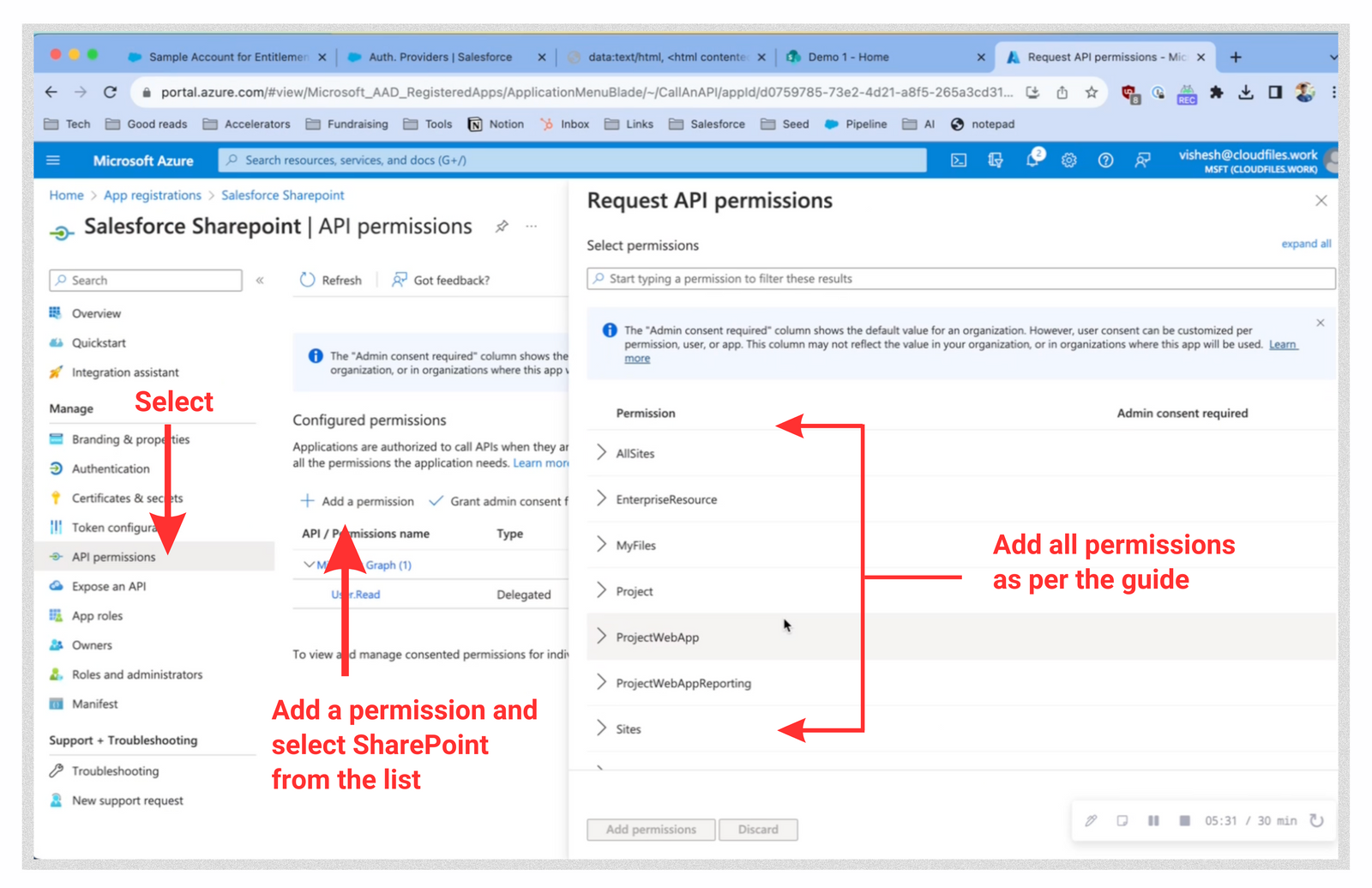Open the expand all link
This screenshot has width=1372, height=888.
[x=1306, y=244]
